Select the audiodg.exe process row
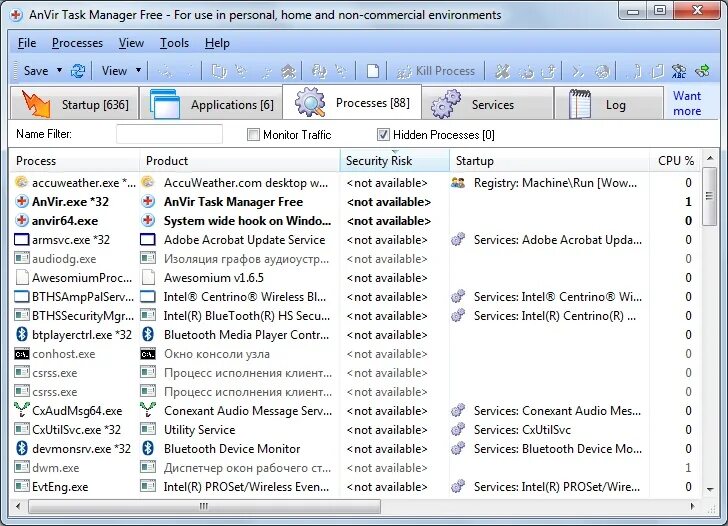This screenshot has width=728, height=526. coord(355,259)
